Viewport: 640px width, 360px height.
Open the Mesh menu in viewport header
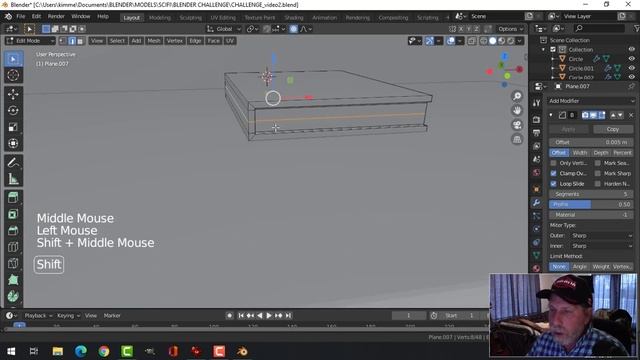(154, 41)
